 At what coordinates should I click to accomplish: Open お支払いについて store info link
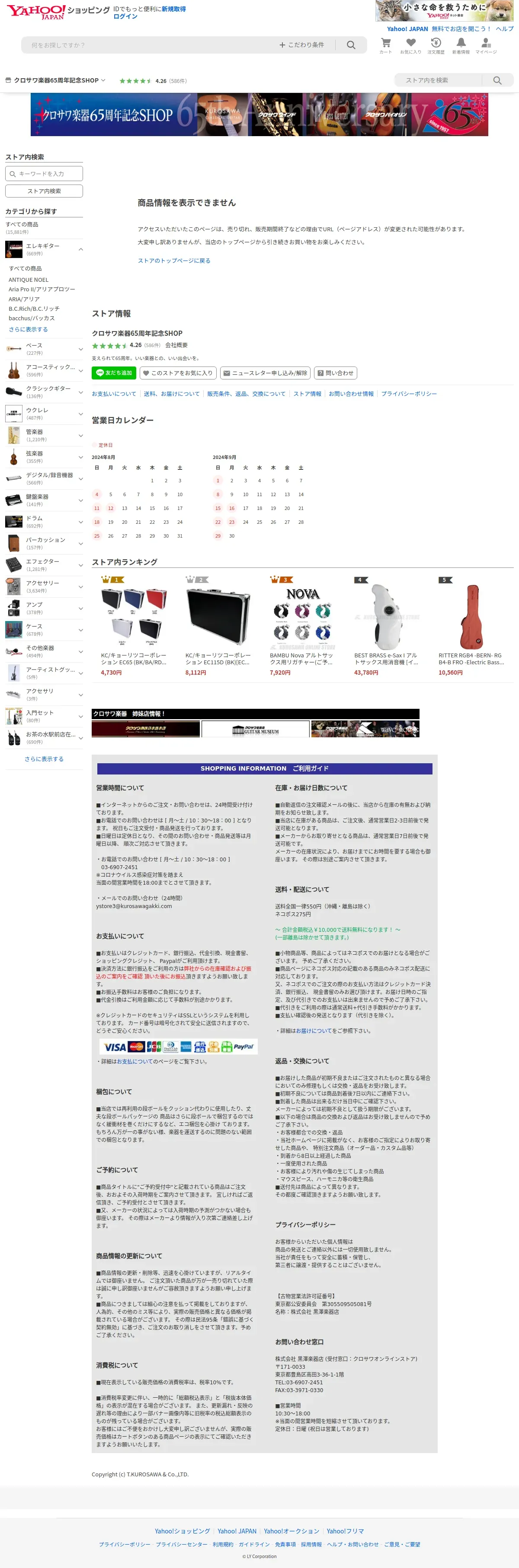coord(114,394)
